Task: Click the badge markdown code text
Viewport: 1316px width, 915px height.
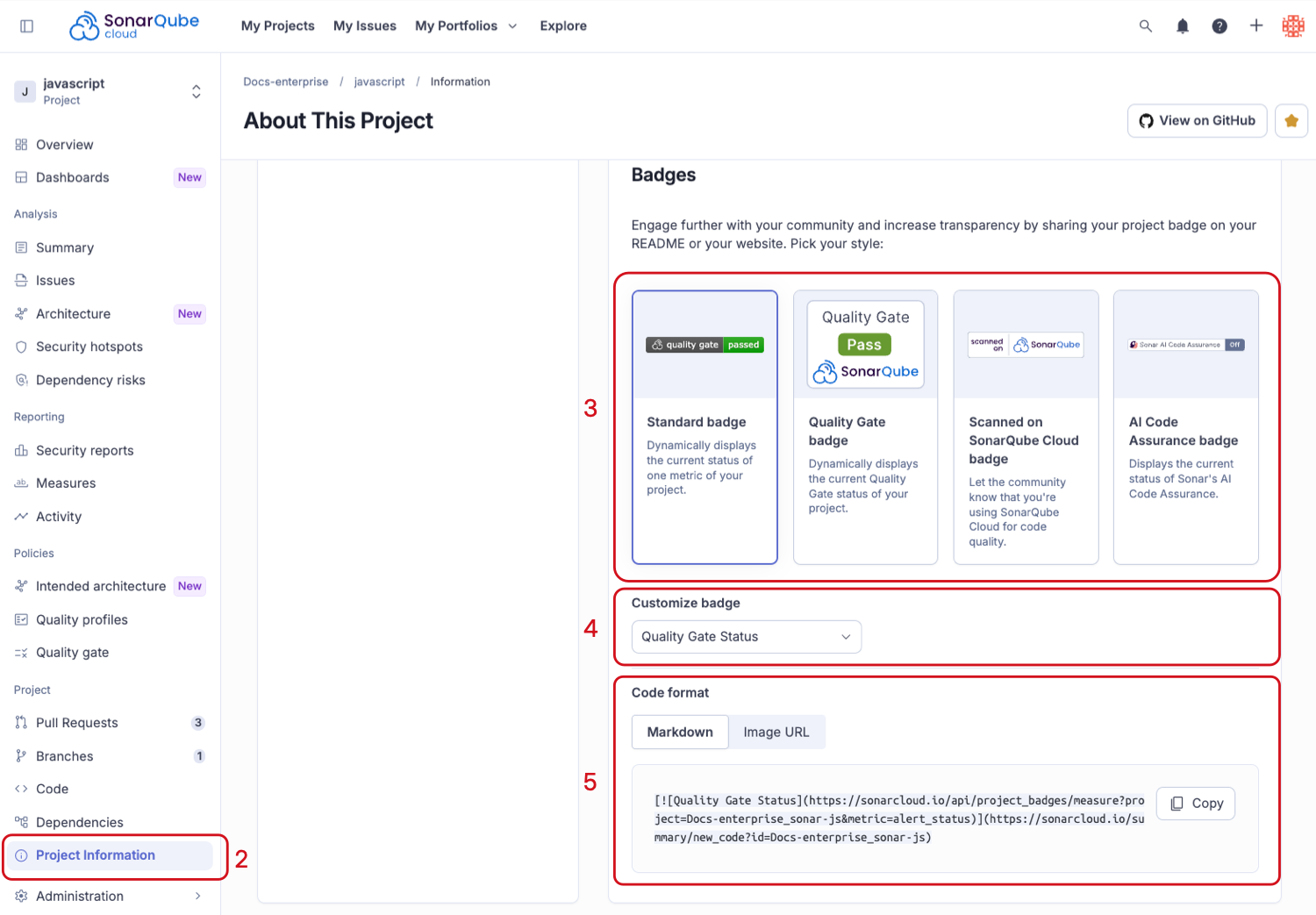Action: [x=899, y=819]
